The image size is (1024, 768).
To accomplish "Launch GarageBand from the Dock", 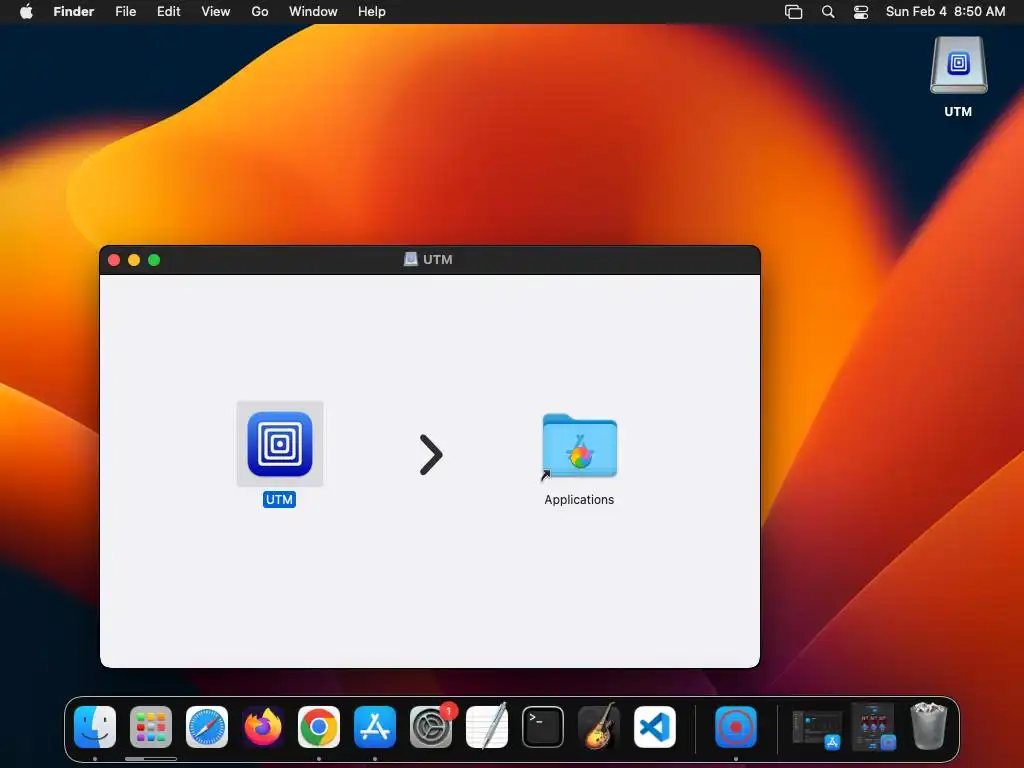I will tap(599, 727).
